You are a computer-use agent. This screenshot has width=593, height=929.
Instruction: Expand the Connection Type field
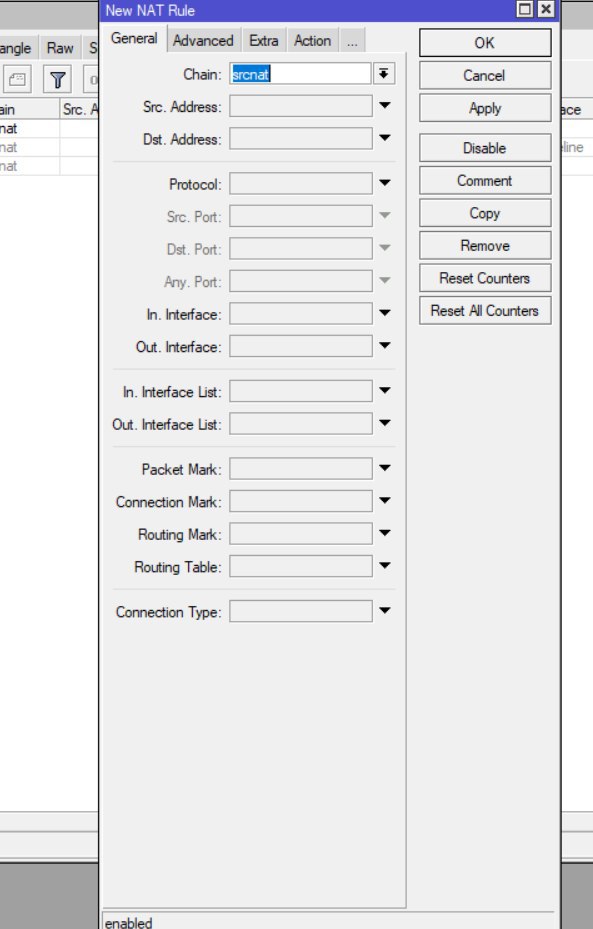click(x=384, y=611)
